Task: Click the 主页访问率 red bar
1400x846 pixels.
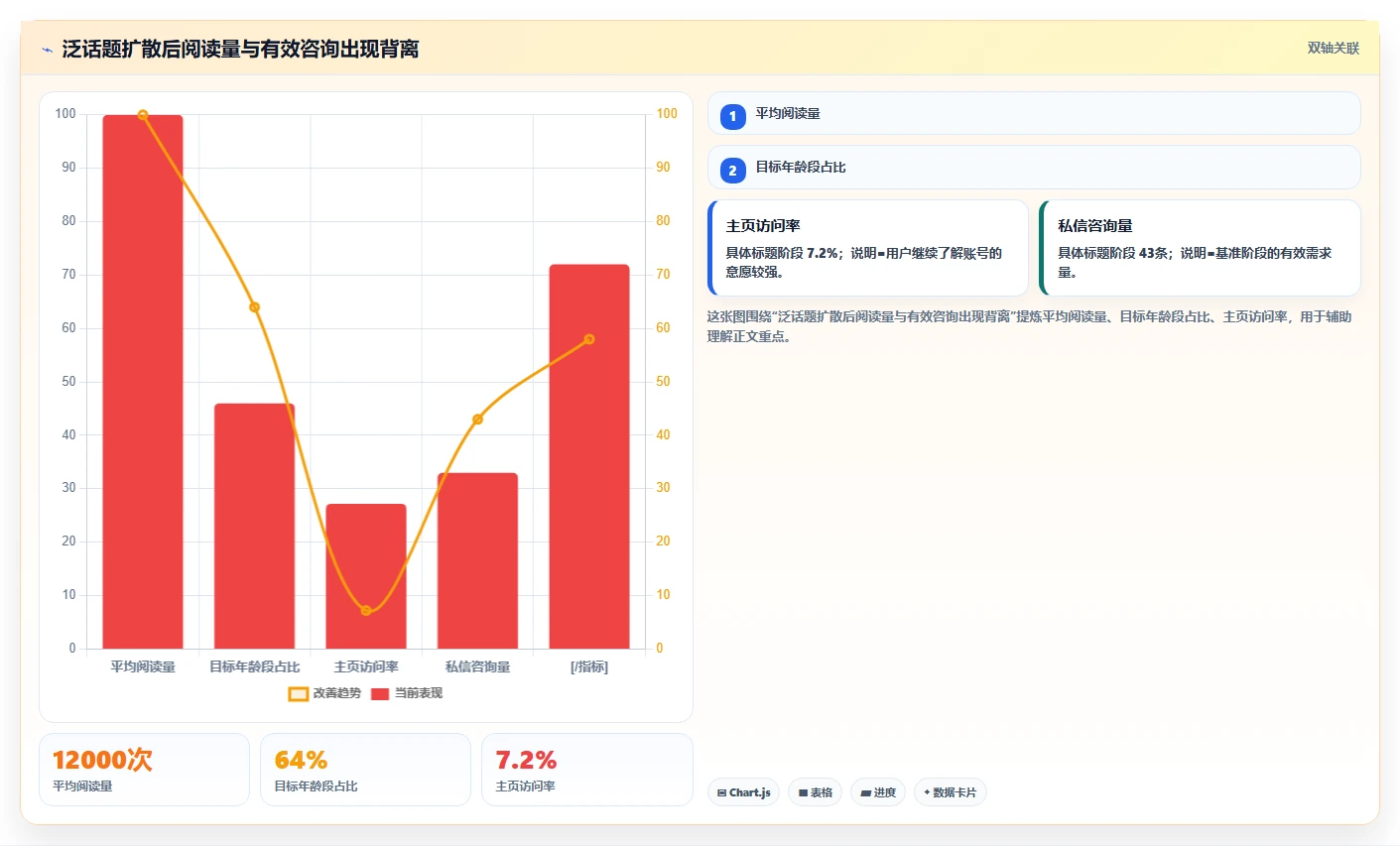Action: tap(366, 576)
